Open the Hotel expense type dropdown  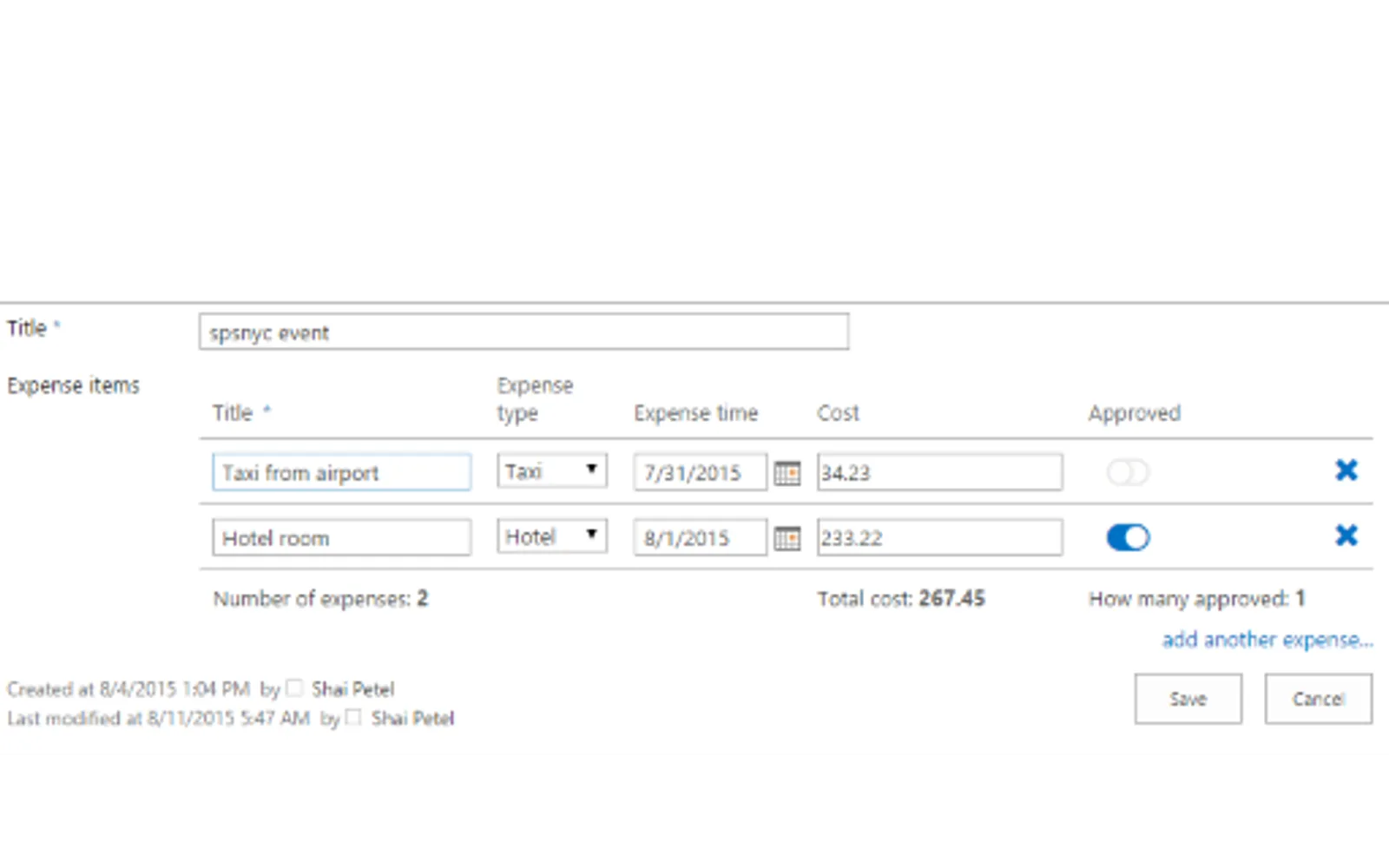point(552,536)
